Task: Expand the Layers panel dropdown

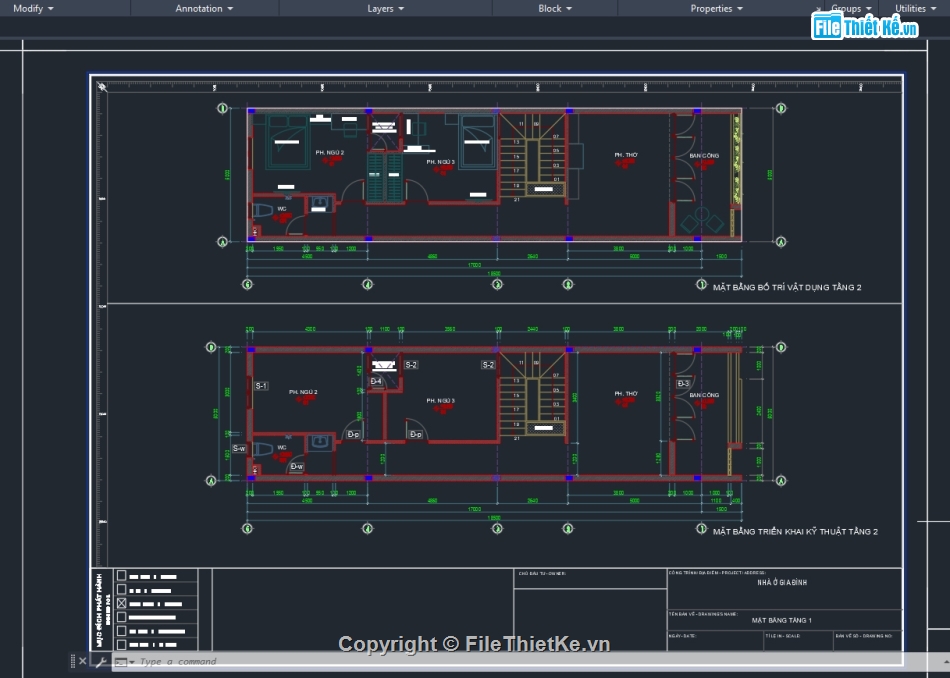Action: point(386,8)
